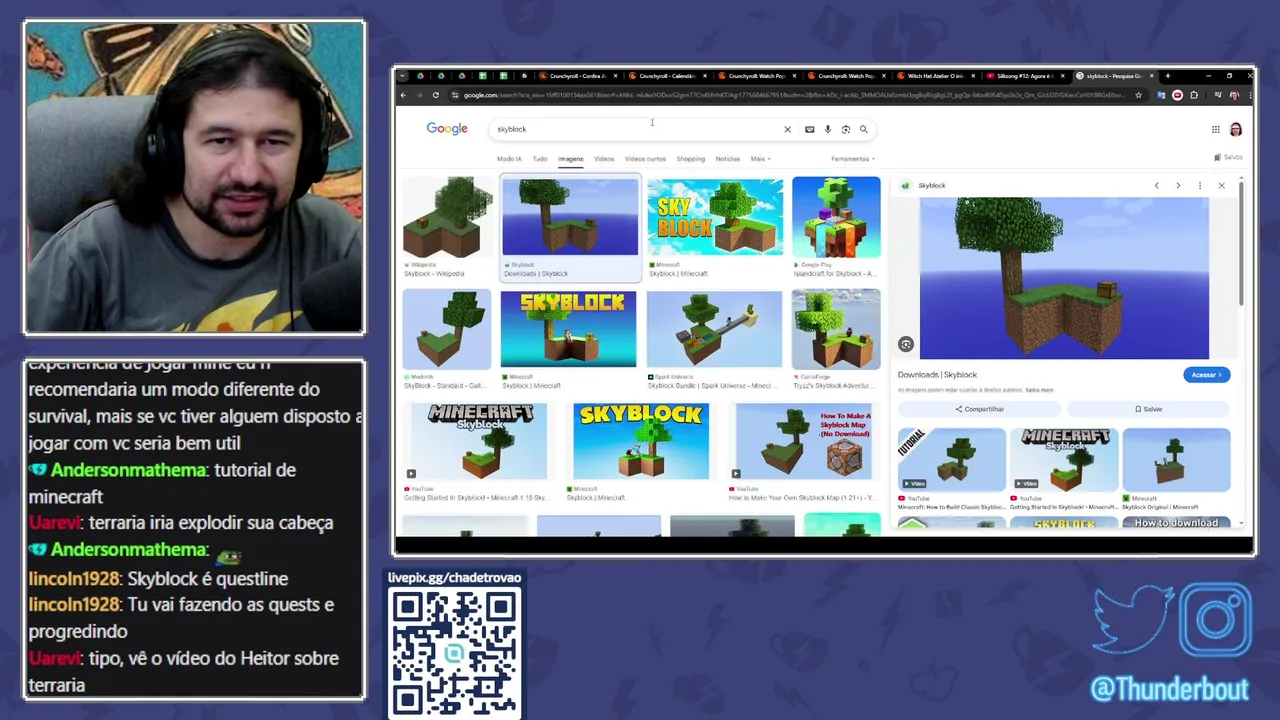Switch to Vídeos curtos tab
The image size is (1280, 720).
[645, 159]
